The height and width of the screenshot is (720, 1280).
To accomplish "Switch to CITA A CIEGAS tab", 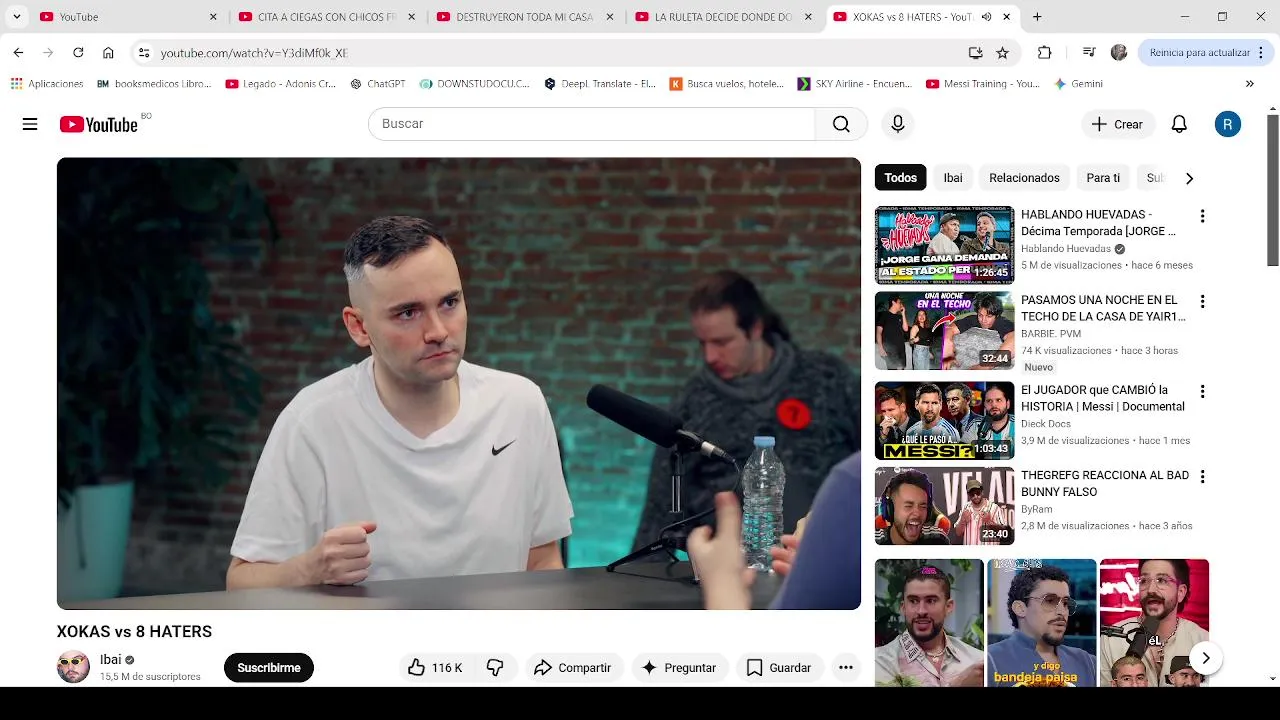I will point(326,17).
